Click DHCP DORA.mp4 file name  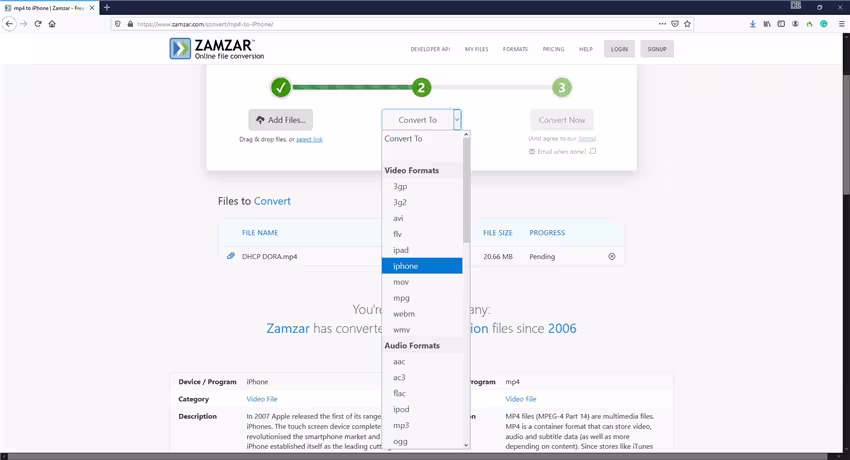click(x=269, y=257)
